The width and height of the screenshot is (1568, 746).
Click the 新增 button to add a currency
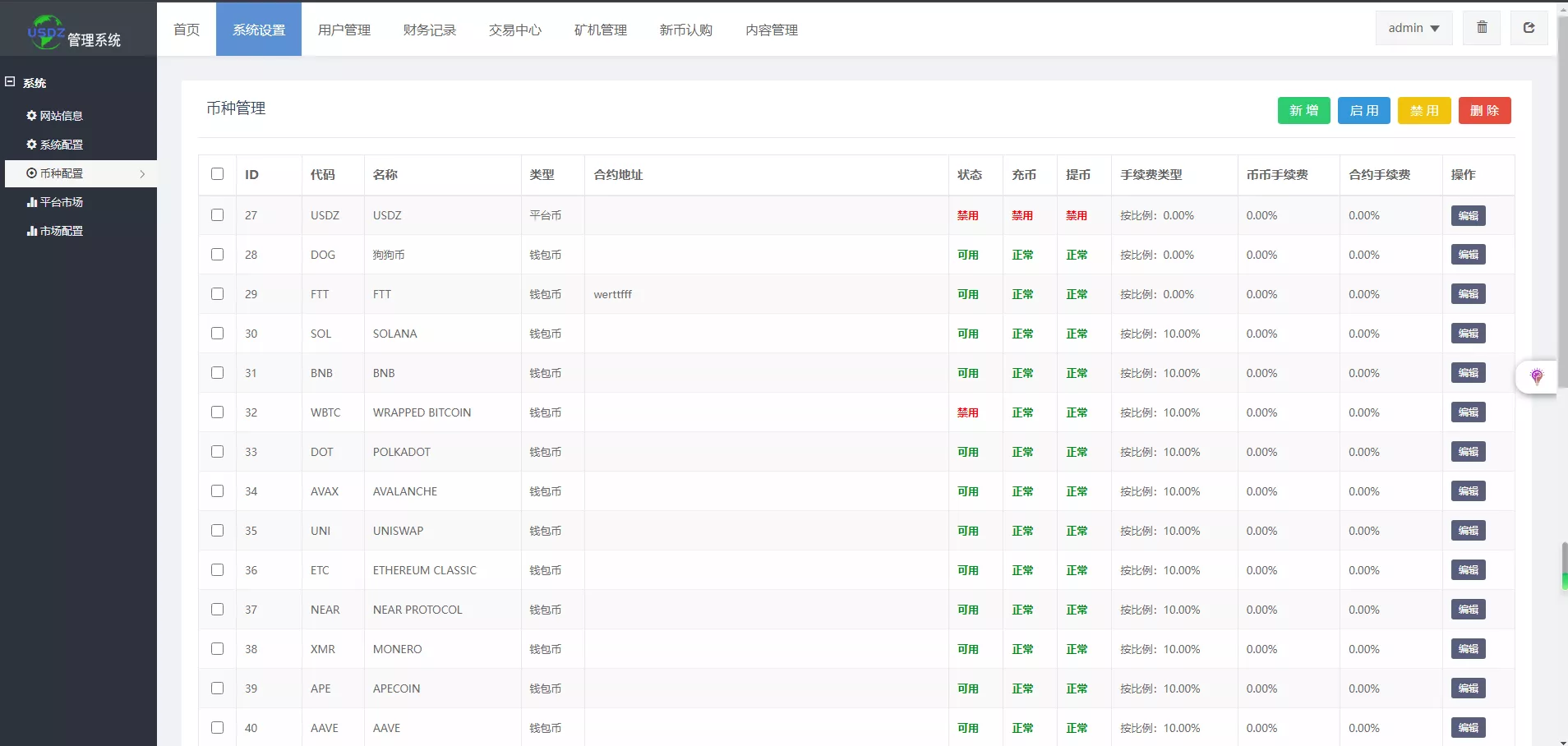[1303, 110]
